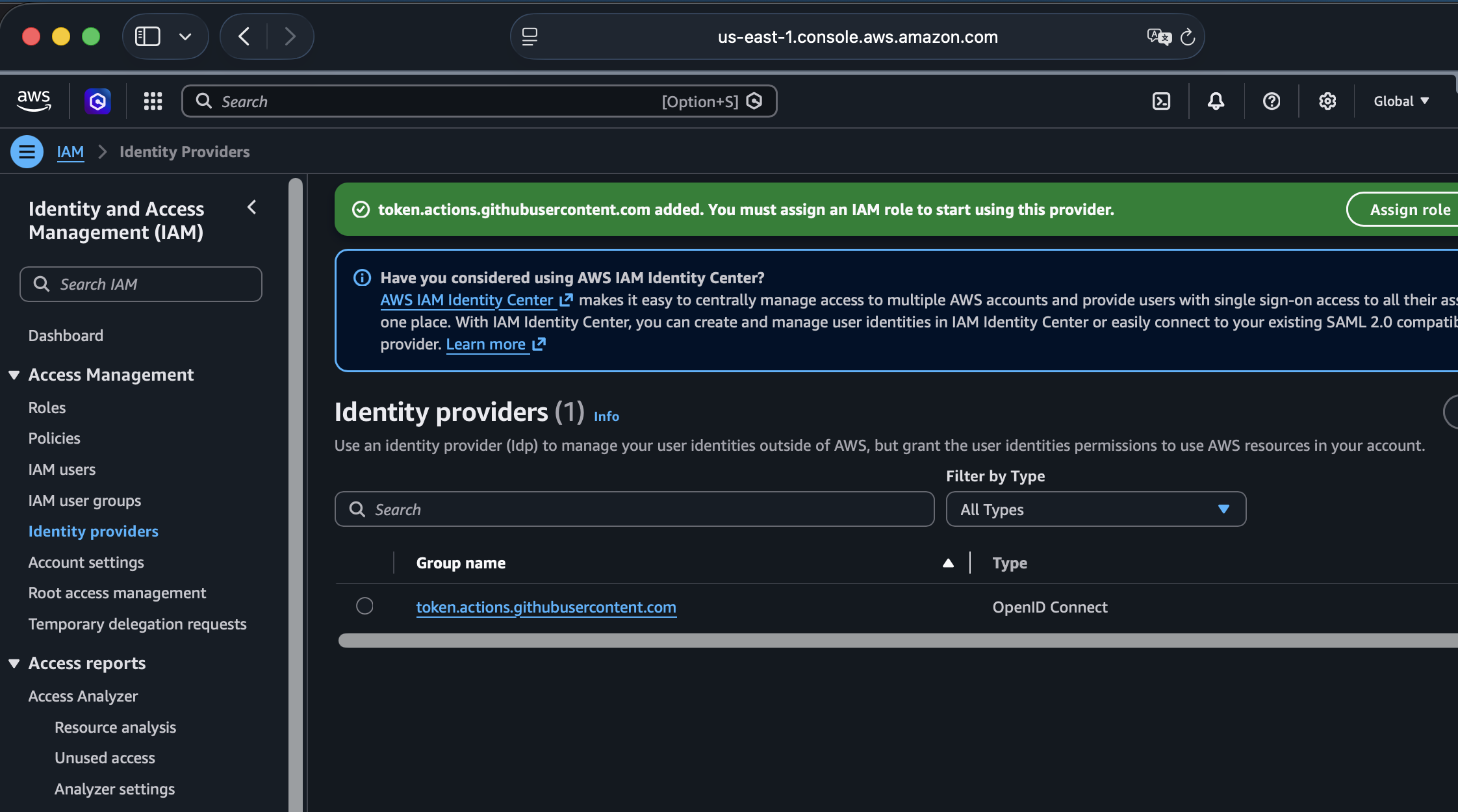Click the magnifier icon in providers search
This screenshot has width=1458, height=812.
click(x=357, y=509)
